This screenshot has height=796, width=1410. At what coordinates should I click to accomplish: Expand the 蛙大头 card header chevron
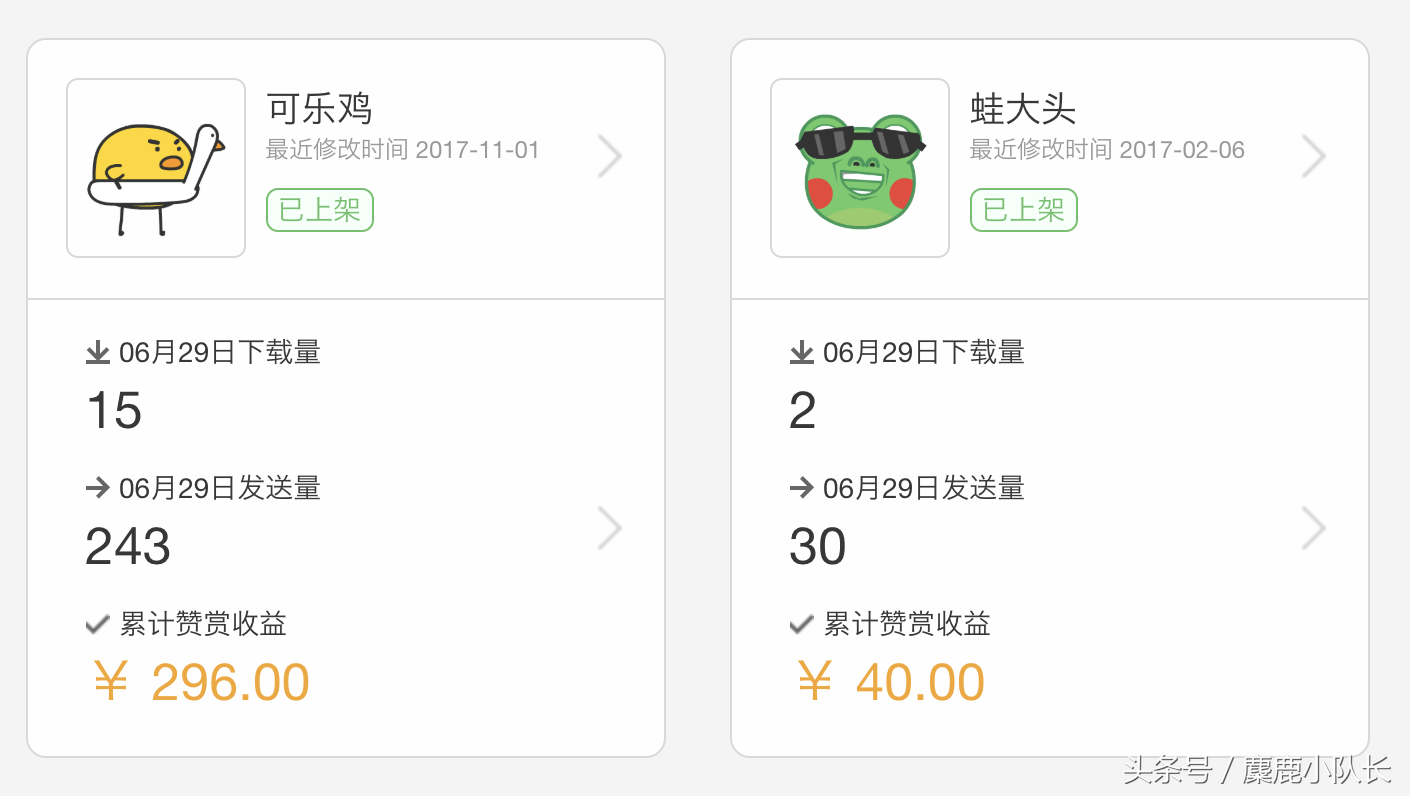tap(1314, 156)
